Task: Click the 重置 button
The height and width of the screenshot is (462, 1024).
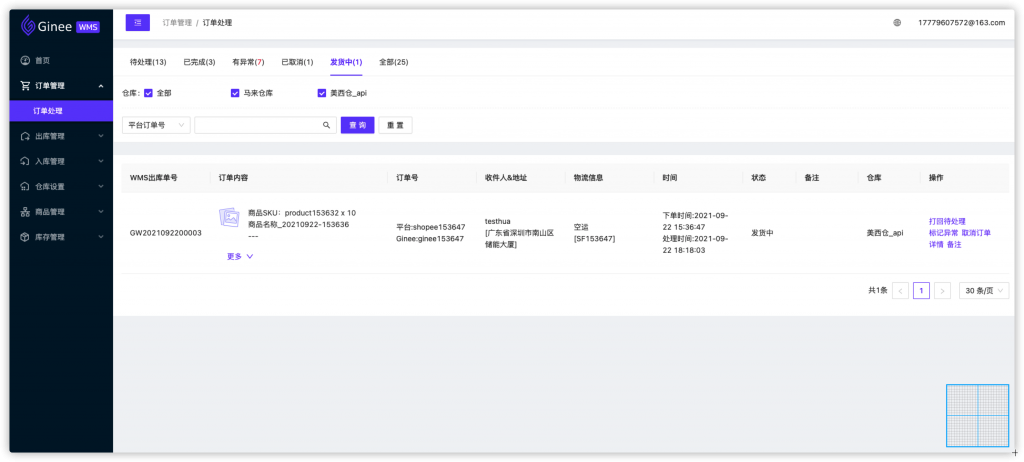Action: click(395, 125)
